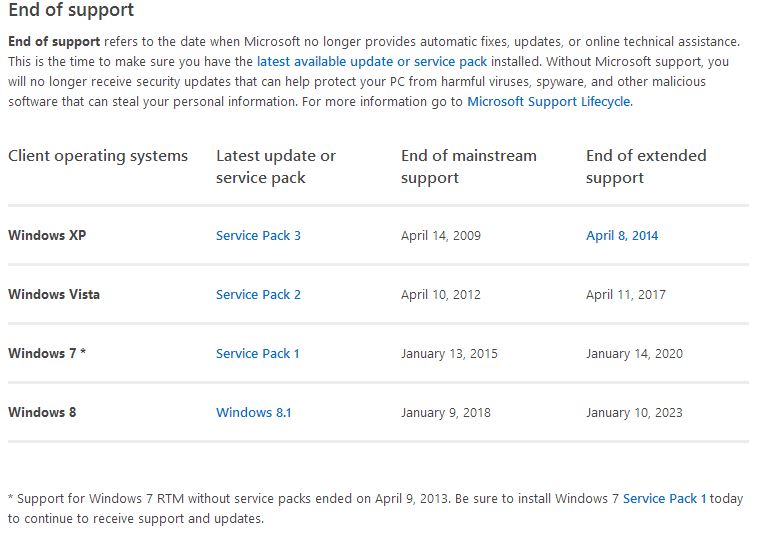Click the January 14, 2020 extended support date

coord(635,354)
